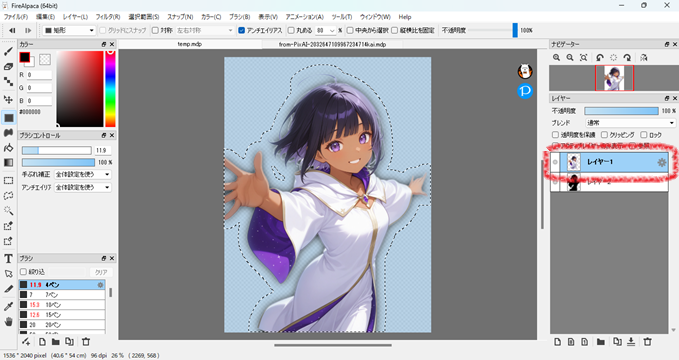The image size is (679, 360).
Task: Add a new brush in Brush panel
Action: (42, 342)
